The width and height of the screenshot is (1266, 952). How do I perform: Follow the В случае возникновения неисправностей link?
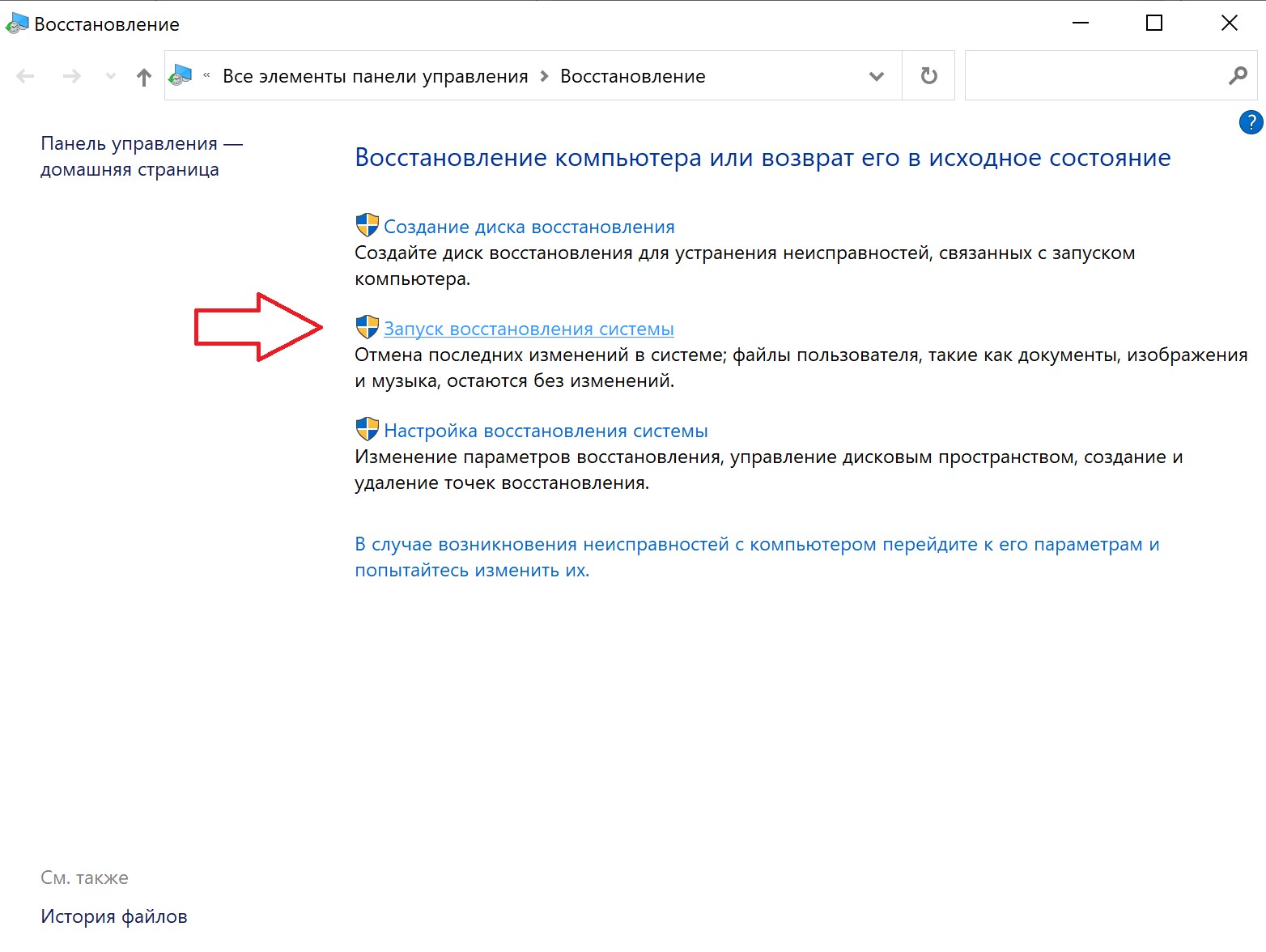point(757,557)
